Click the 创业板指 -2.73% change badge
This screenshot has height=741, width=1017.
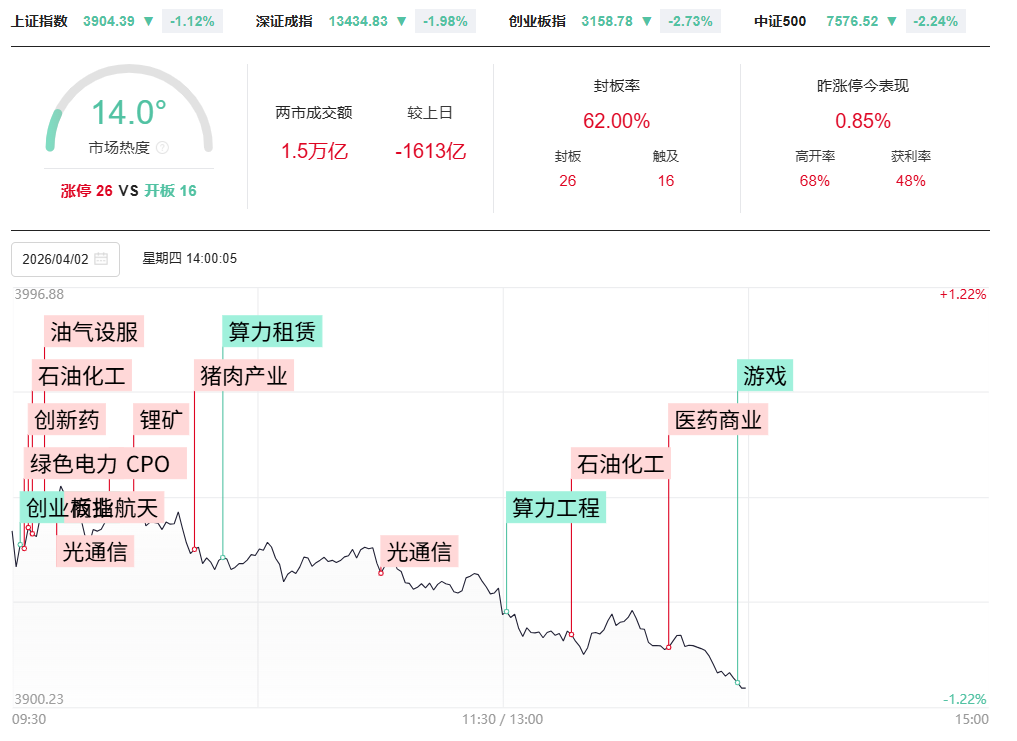coord(690,21)
